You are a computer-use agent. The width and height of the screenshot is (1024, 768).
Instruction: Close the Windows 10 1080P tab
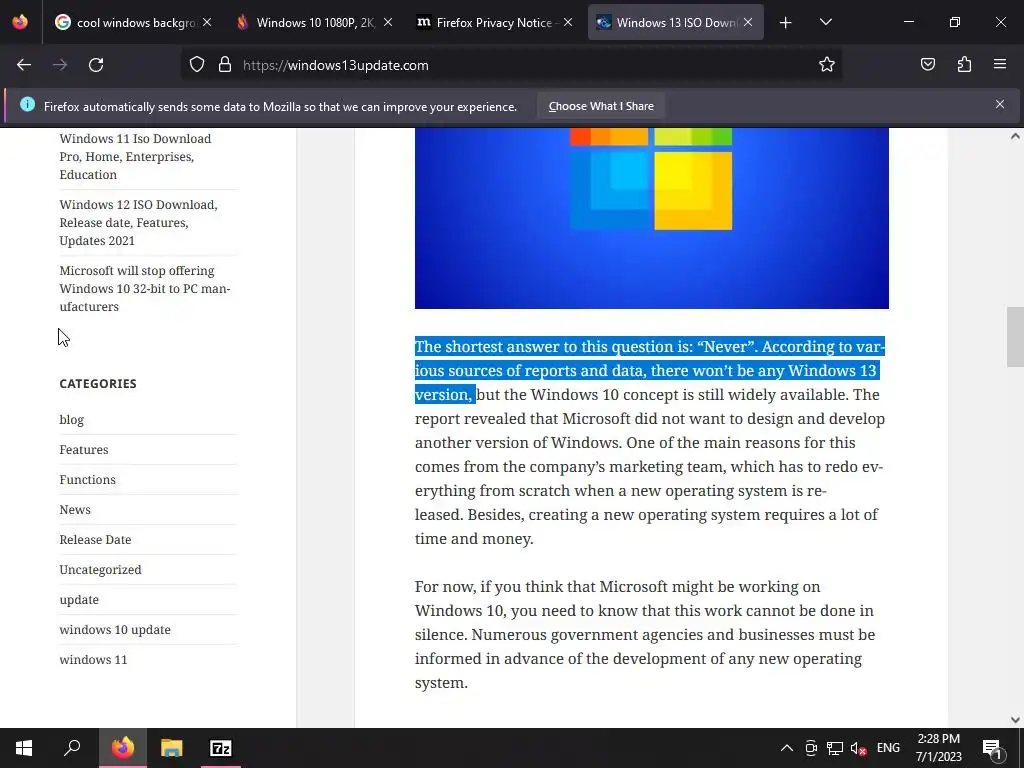388,22
